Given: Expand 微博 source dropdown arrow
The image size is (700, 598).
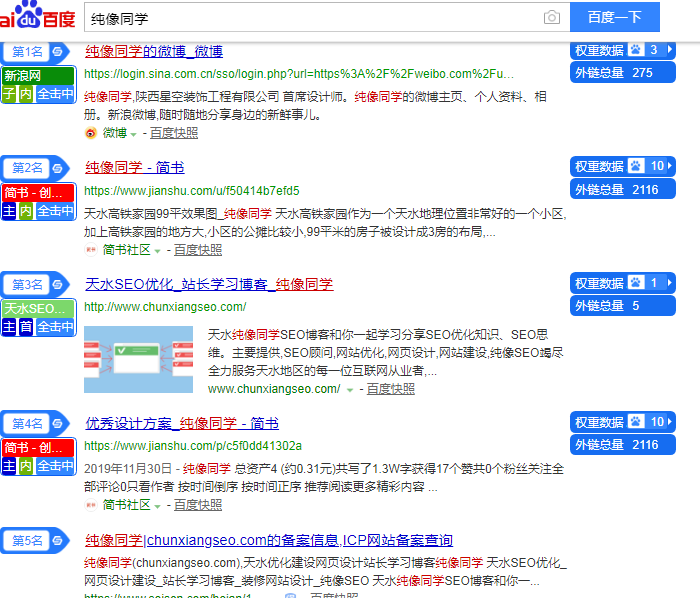Looking at the screenshot, I should click(133, 134).
